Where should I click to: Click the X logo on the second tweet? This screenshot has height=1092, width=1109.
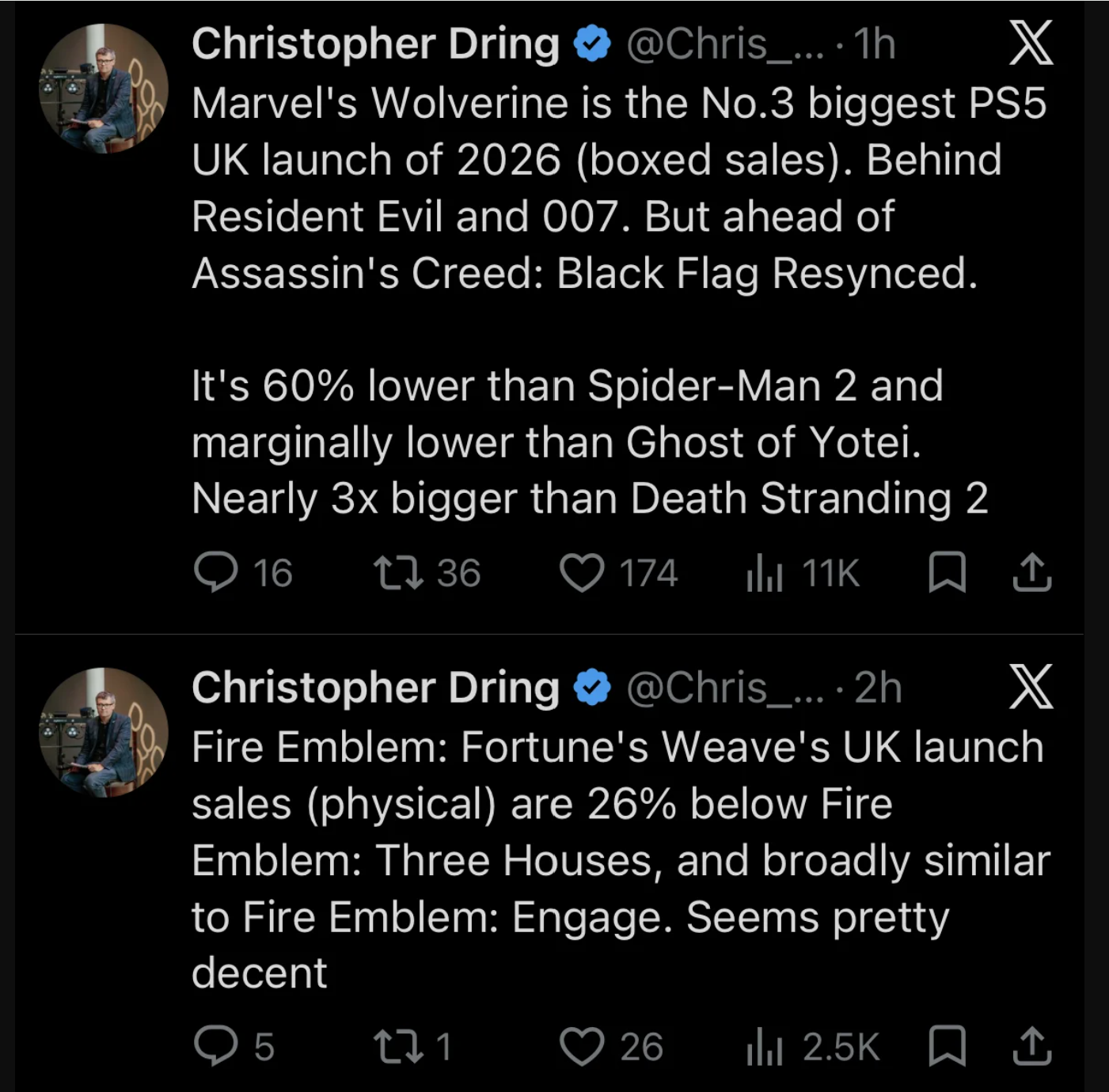pyautogui.click(x=1031, y=687)
